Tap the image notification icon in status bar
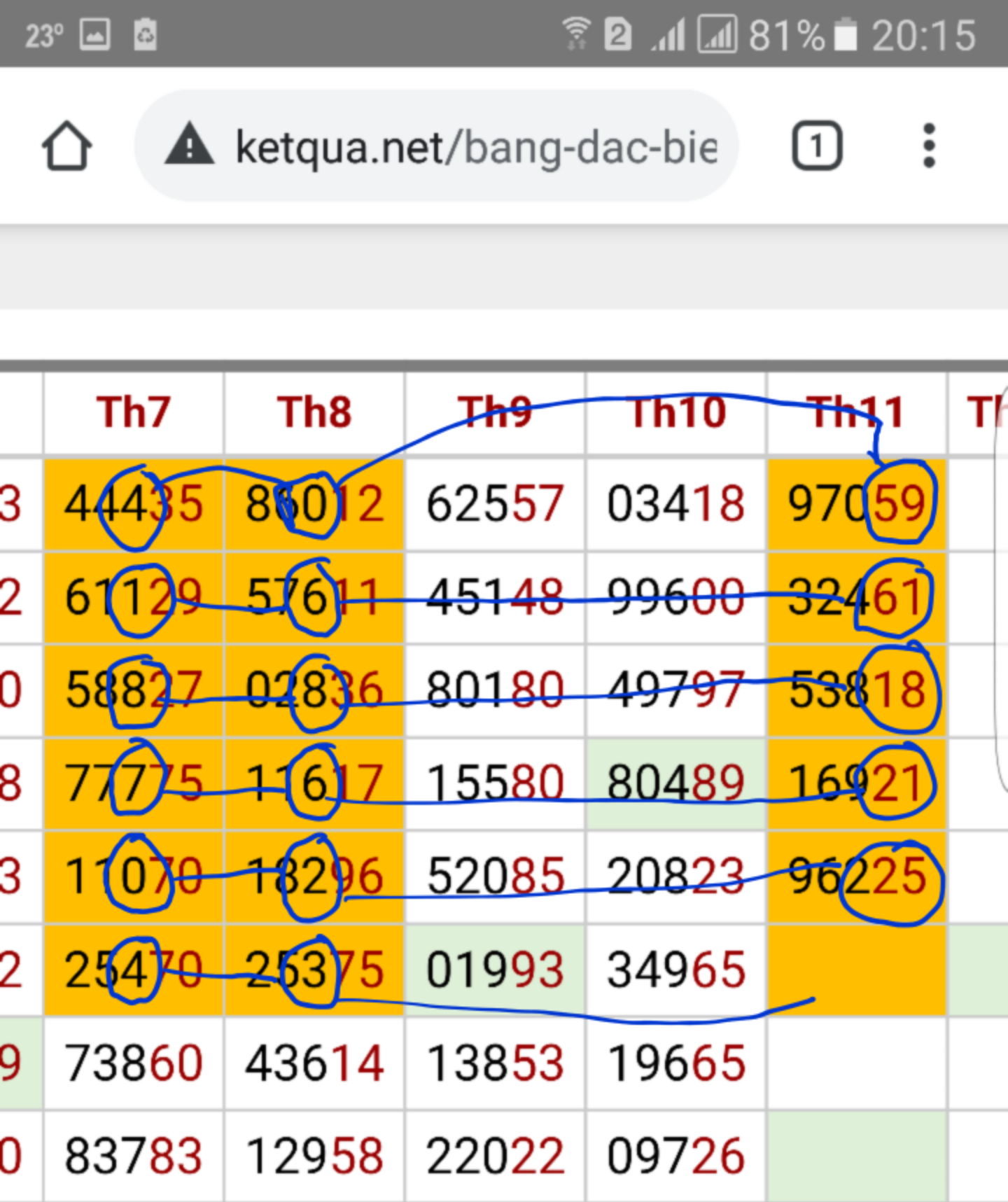The width and height of the screenshot is (1008, 1202). point(95,34)
